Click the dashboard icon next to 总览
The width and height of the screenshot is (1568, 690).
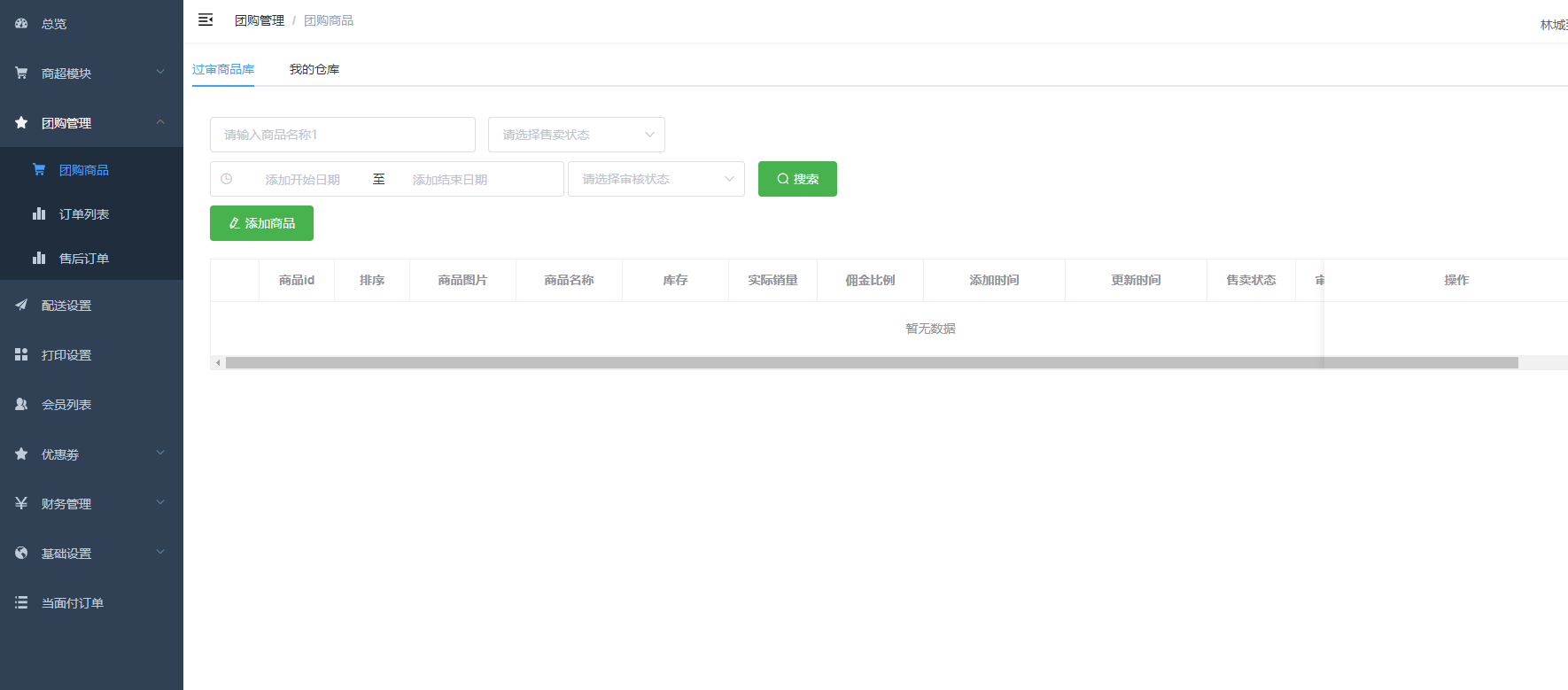(21, 24)
